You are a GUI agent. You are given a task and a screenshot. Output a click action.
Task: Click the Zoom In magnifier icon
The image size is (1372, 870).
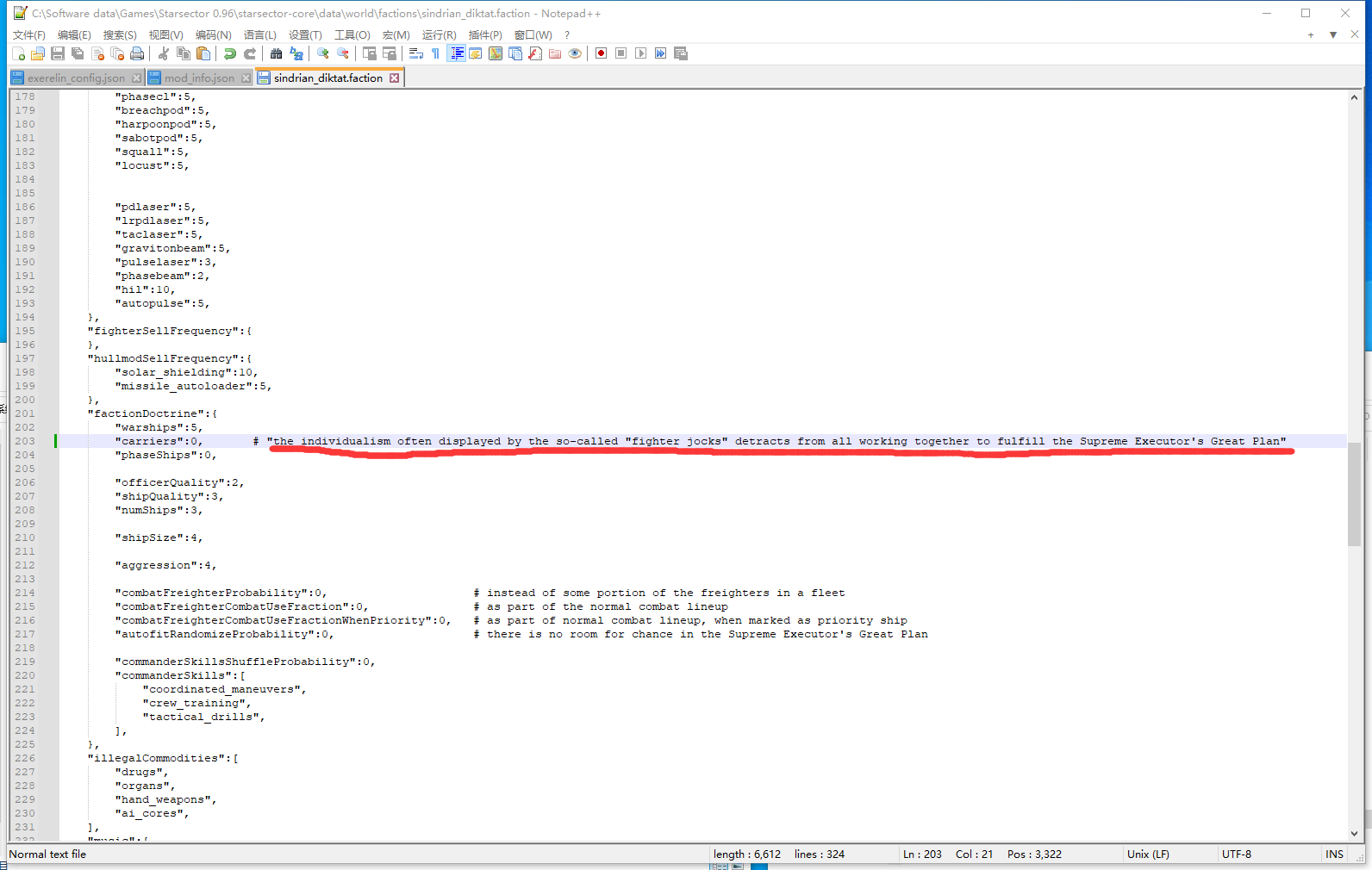[x=323, y=53]
